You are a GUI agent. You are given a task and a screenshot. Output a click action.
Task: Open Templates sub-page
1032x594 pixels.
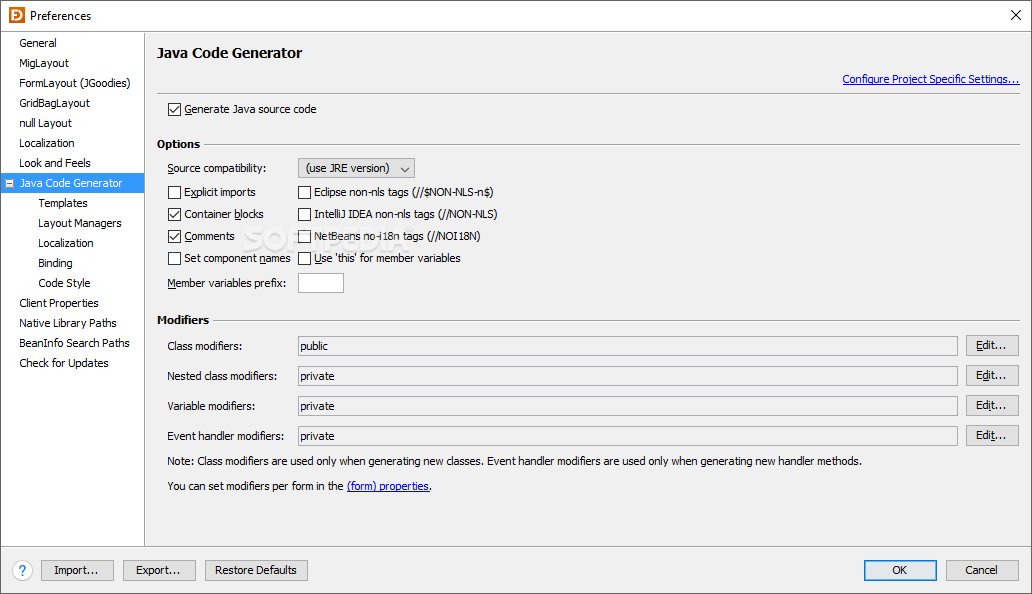(x=63, y=203)
